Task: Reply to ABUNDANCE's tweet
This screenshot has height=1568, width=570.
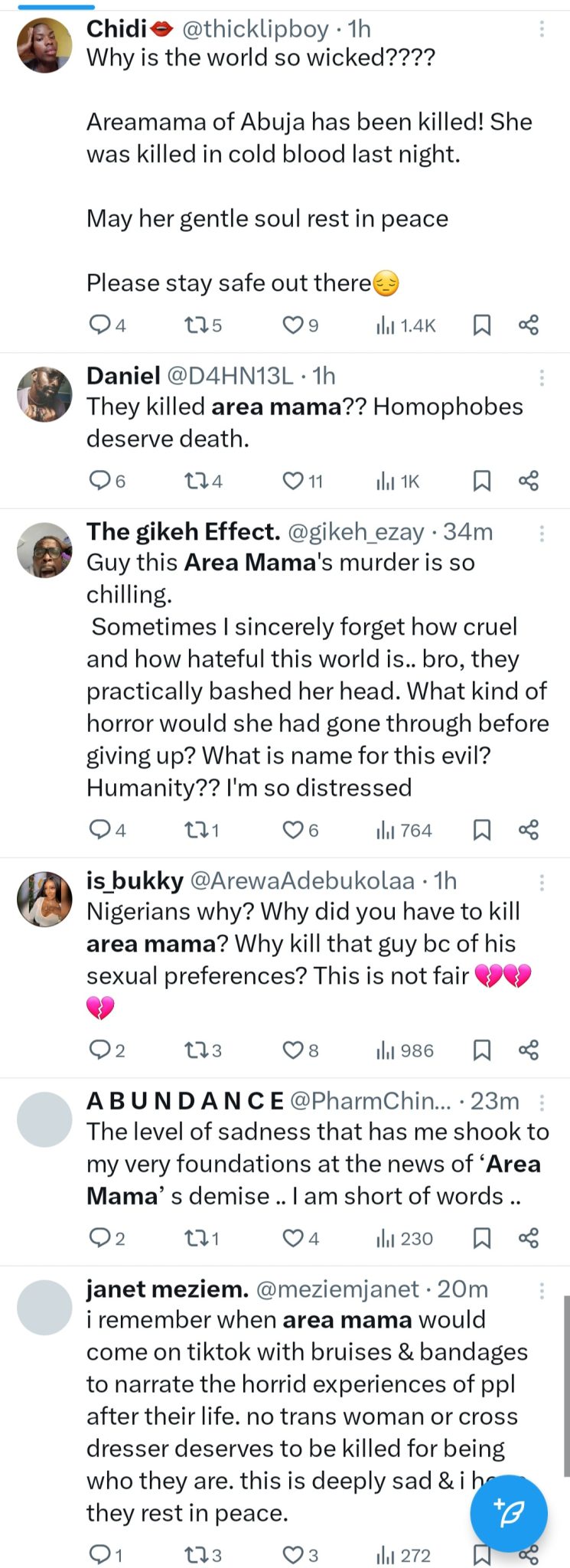Action: coord(100,1238)
